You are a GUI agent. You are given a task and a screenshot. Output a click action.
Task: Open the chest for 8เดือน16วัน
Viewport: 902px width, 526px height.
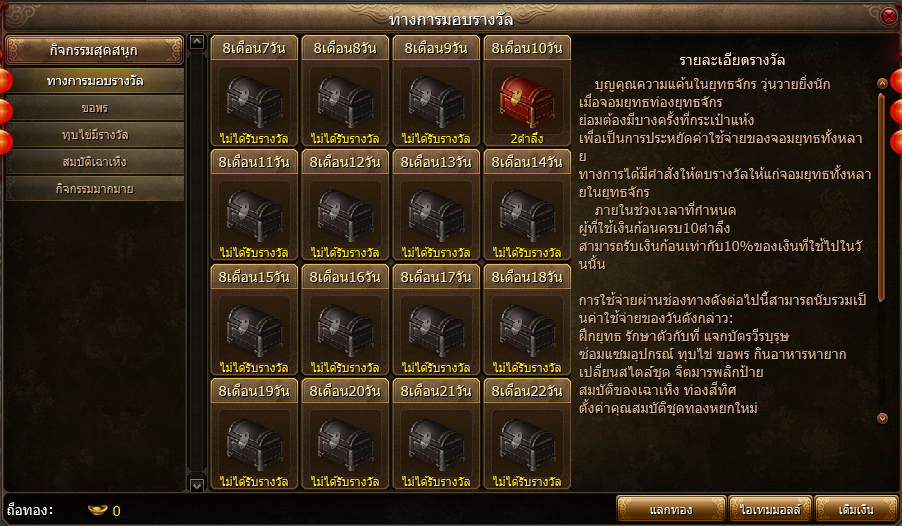tap(345, 330)
